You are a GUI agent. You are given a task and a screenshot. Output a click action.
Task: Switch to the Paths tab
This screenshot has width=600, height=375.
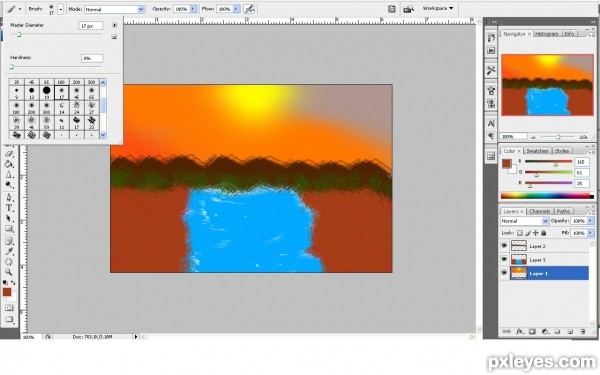coord(563,211)
